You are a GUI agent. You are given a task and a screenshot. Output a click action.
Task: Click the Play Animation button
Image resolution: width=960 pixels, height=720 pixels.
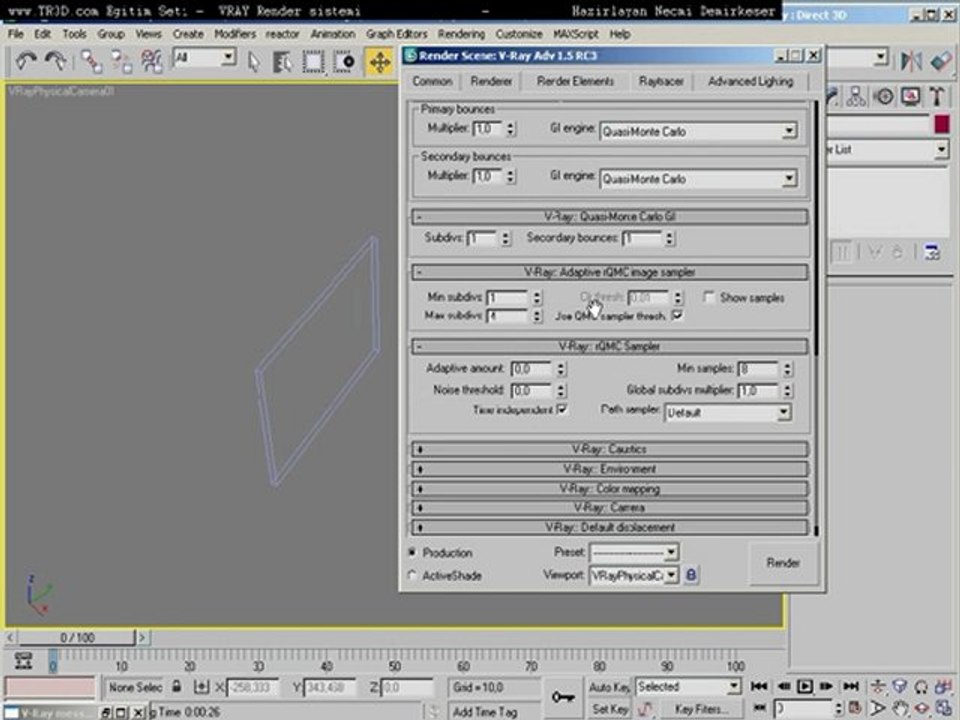tap(804, 686)
